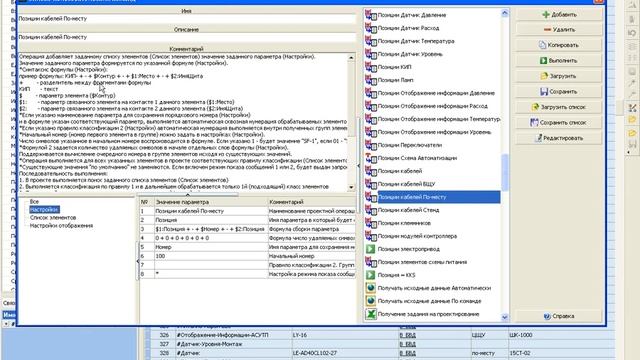Click the Сохранить button
Image resolution: width=640 pixels, height=360 pixels.
(559, 92)
